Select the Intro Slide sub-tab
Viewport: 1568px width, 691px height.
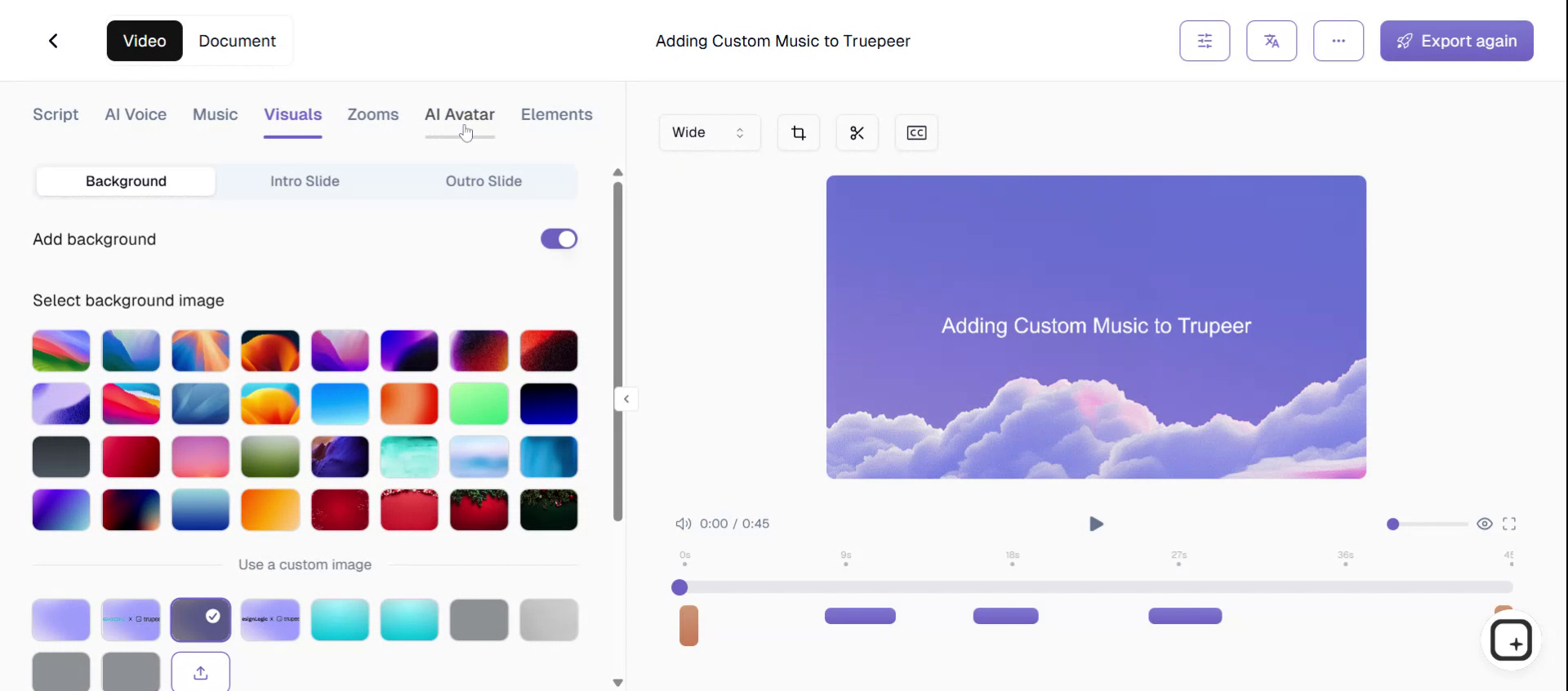click(x=305, y=181)
